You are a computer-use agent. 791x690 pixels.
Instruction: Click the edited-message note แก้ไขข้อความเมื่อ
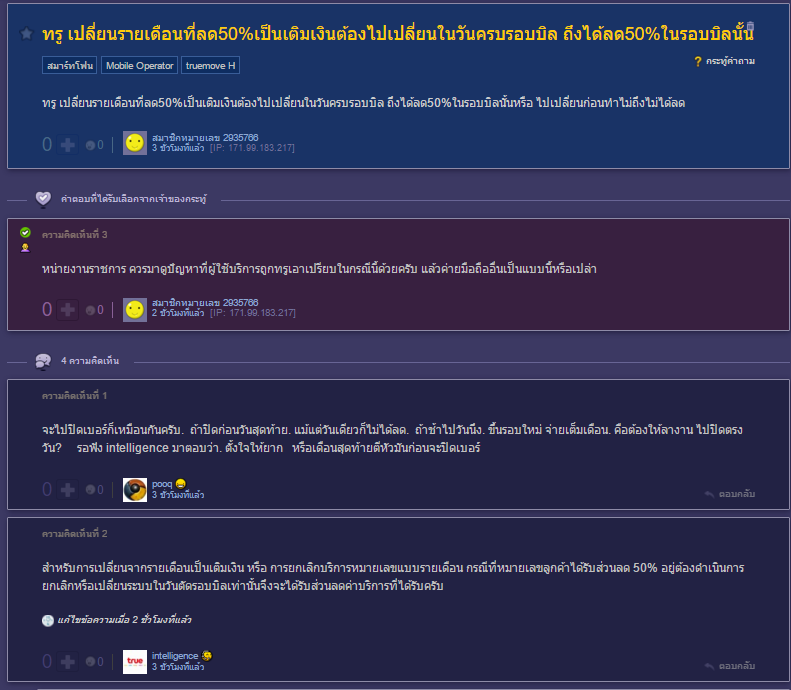click(x=125, y=620)
